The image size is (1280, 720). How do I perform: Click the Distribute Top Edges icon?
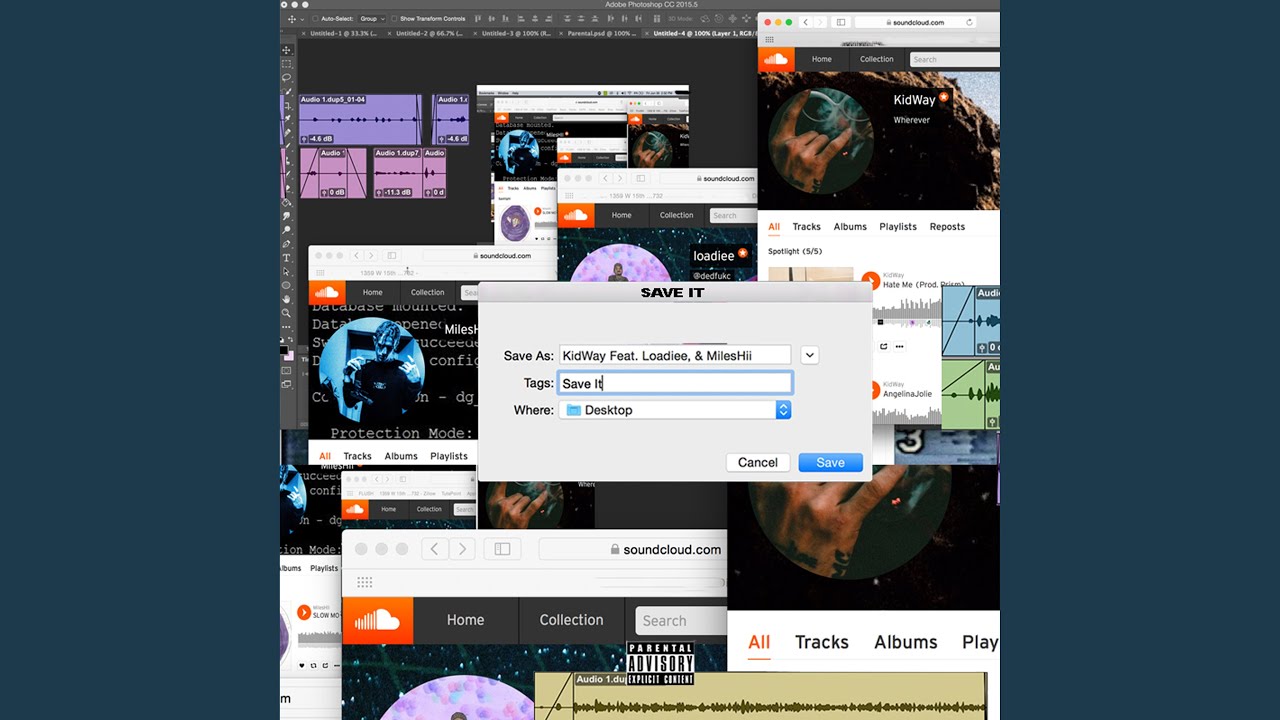coord(567,19)
